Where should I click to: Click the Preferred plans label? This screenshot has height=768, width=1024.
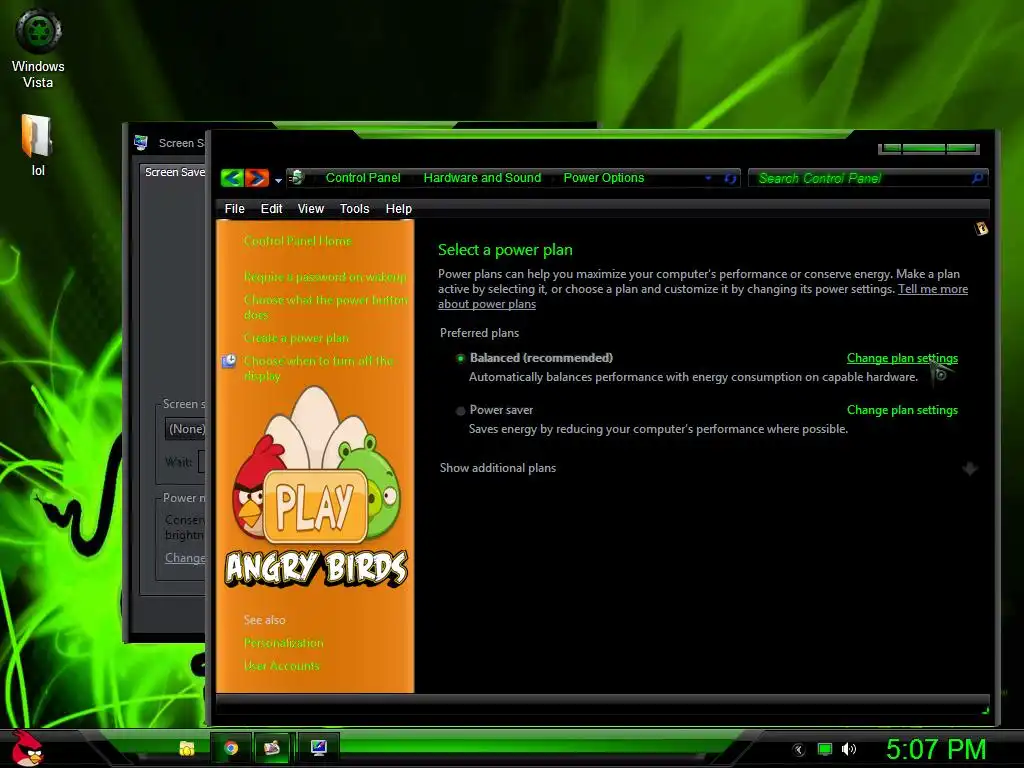point(479,333)
